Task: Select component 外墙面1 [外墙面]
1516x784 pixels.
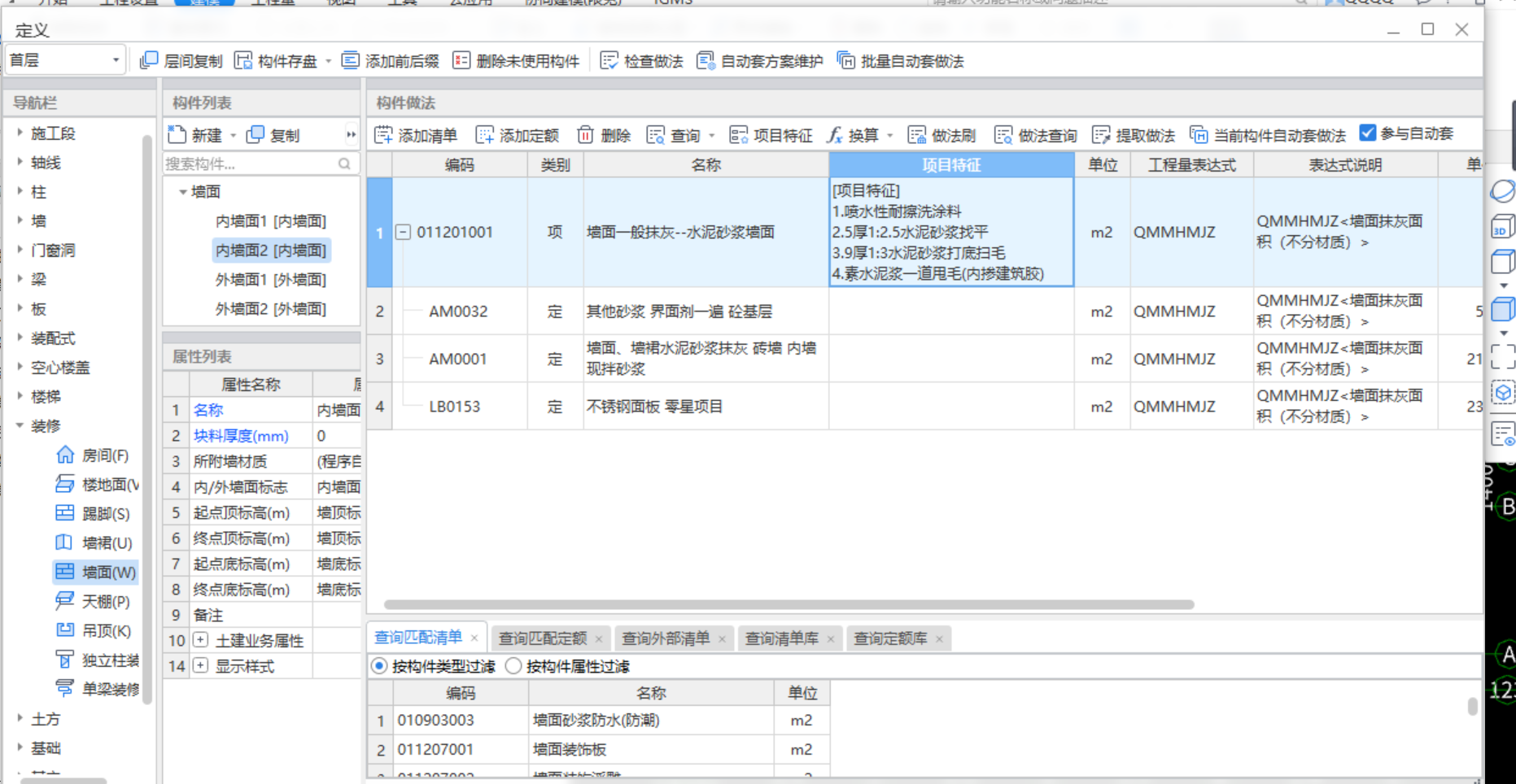Action: (271, 280)
